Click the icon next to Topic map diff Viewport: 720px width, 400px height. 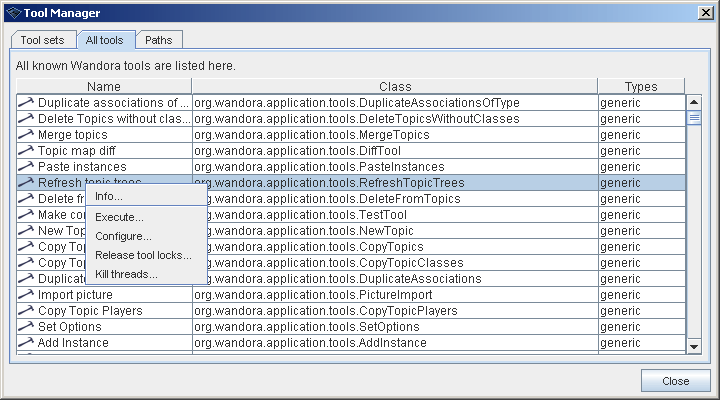(x=26, y=151)
